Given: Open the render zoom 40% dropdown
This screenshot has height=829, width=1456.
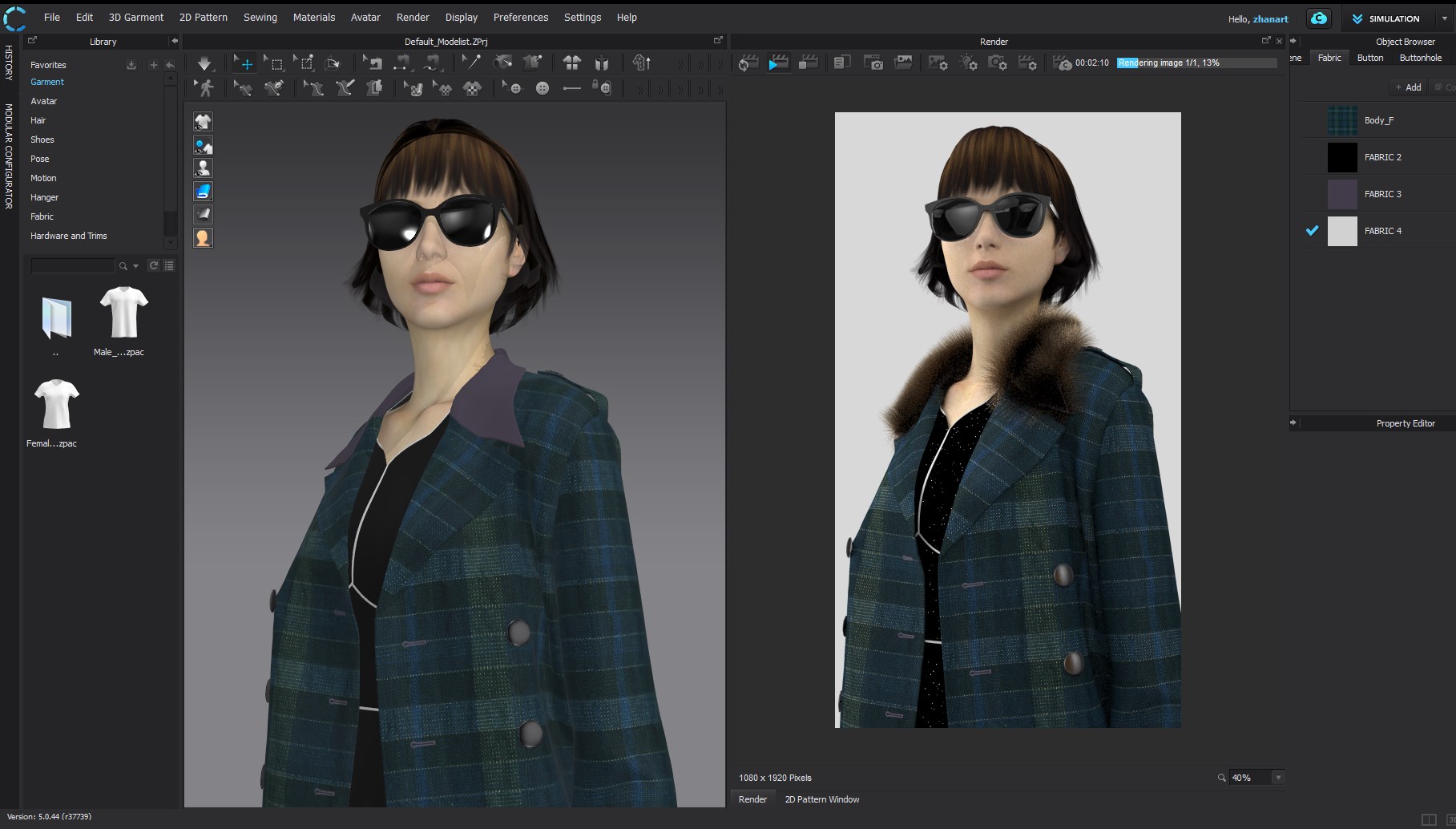Looking at the screenshot, I should coord(1278,778).
